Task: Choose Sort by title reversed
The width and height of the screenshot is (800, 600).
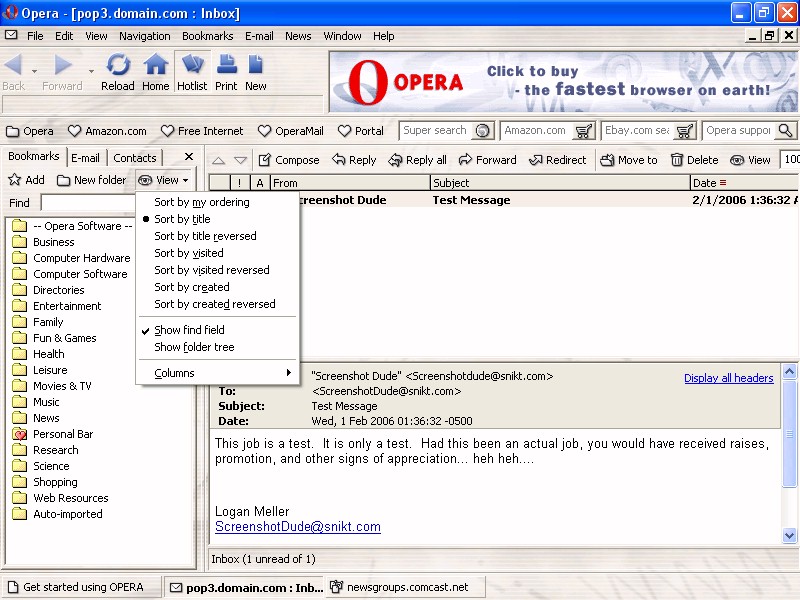Action: coord(218,236)
